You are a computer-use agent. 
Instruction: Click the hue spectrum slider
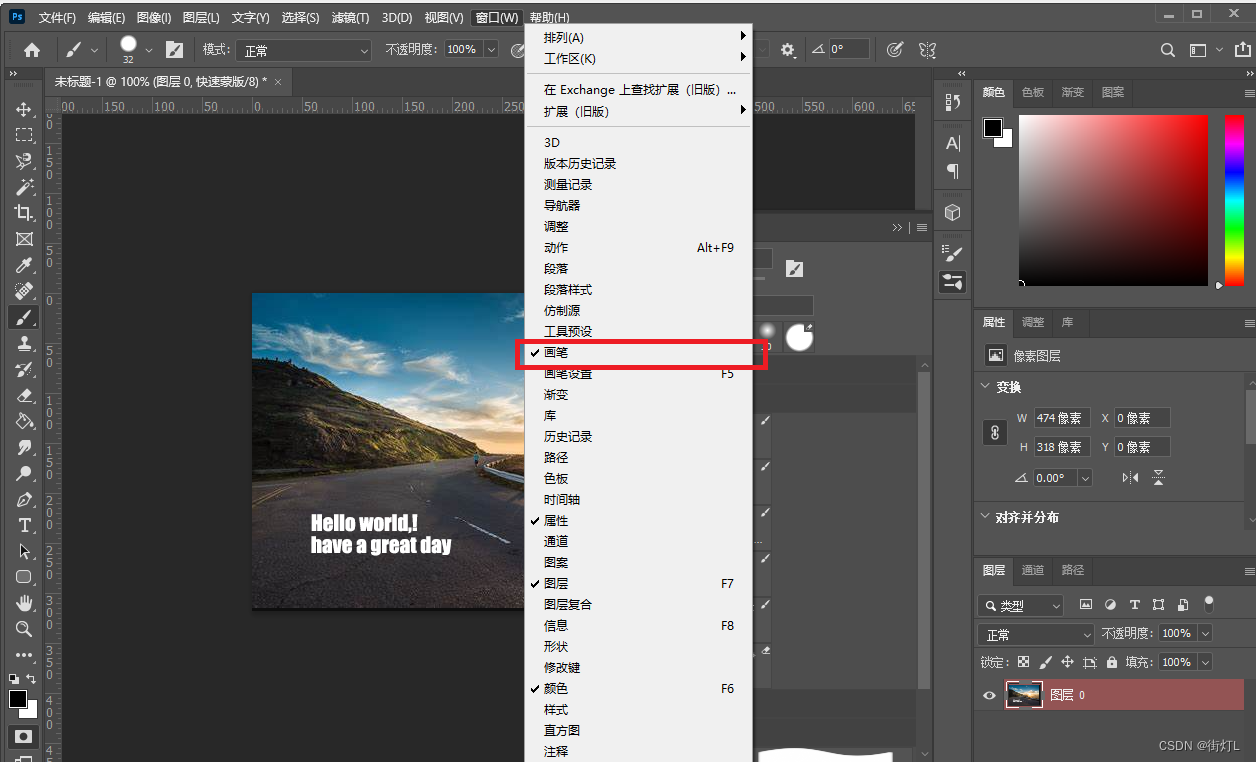(1234, 200)
